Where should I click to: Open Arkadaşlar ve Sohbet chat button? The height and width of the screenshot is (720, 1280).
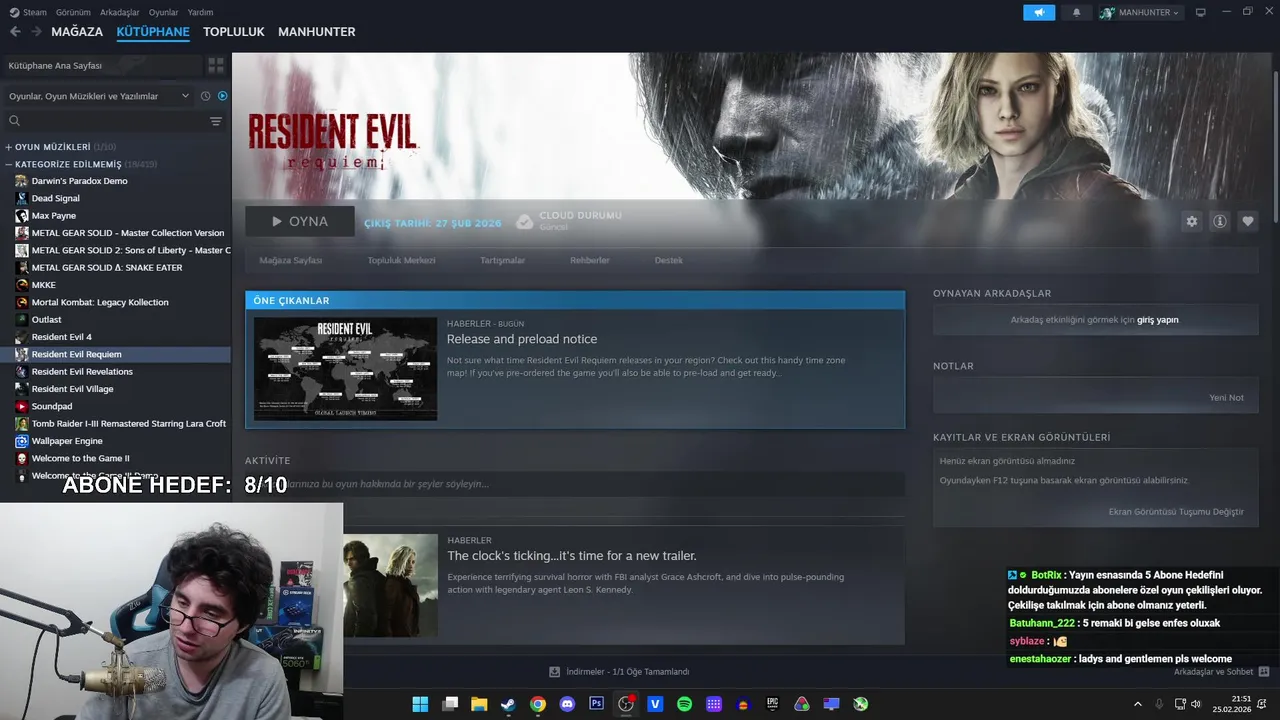(x=1221, y=672)
